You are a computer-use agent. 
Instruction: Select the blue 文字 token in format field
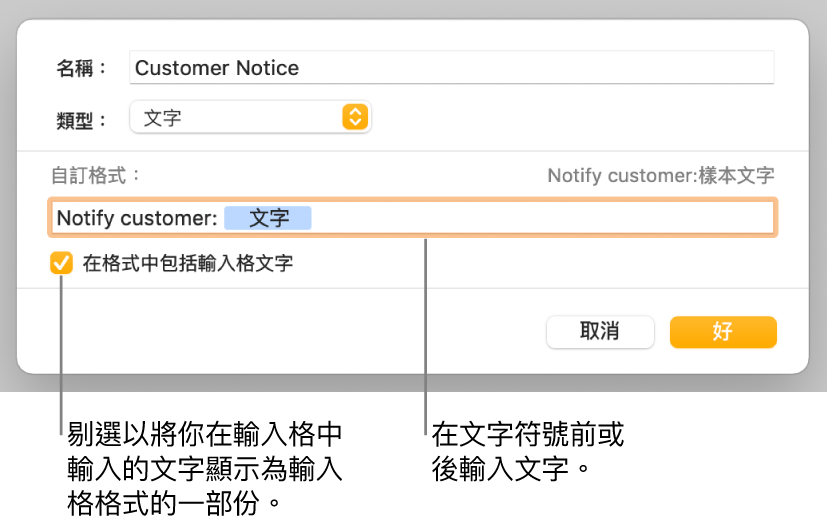[x=268, y=218]
